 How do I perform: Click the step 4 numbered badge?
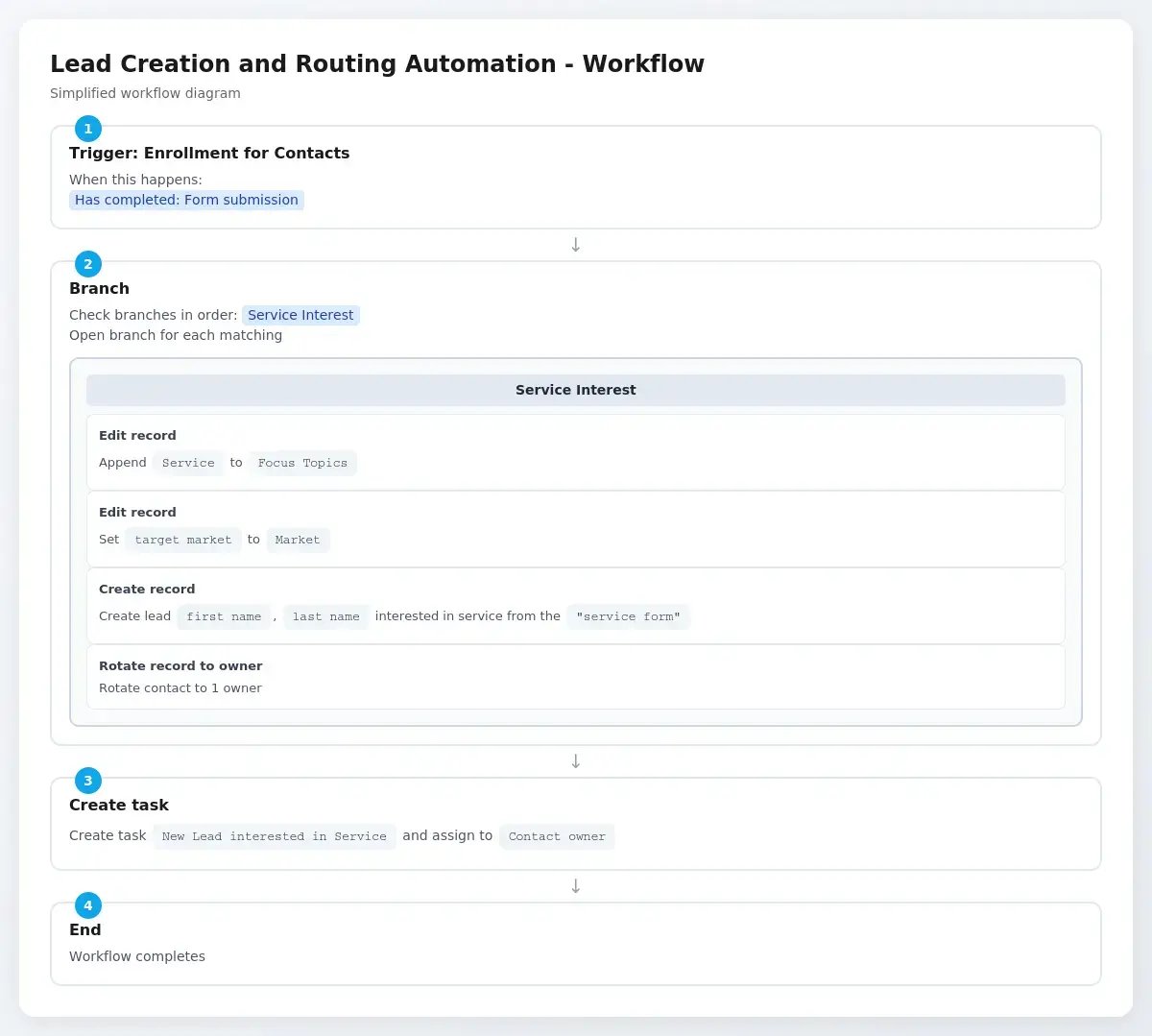pos(87,905)
